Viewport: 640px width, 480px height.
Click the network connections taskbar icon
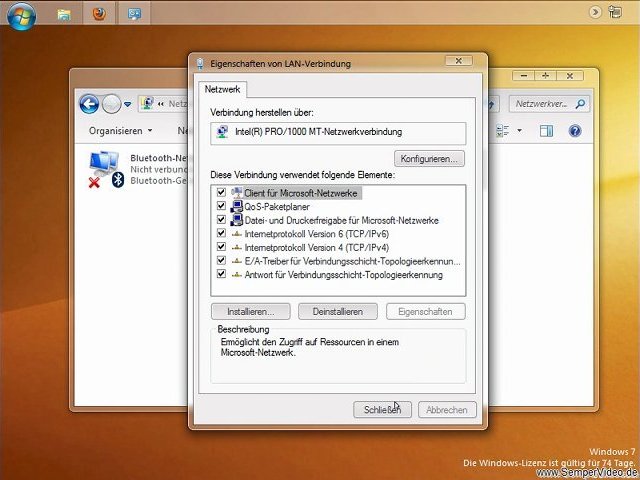pos(135,14)
